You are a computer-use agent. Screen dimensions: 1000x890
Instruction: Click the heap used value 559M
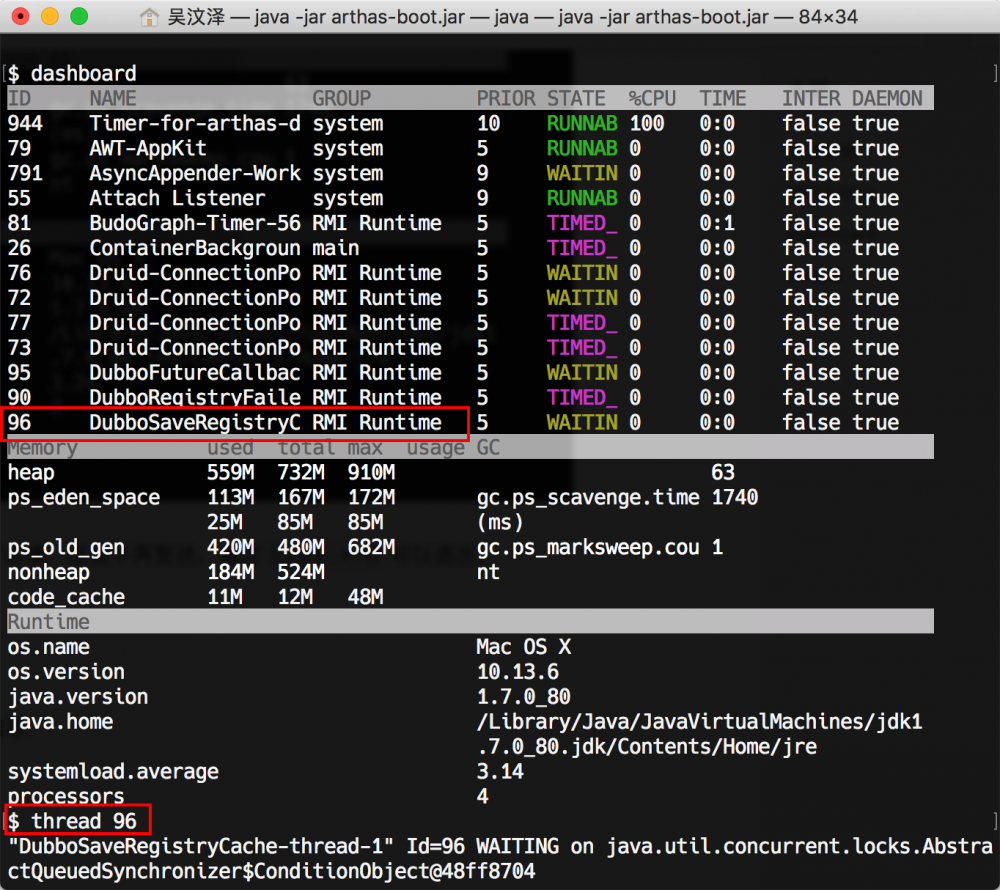[230, 472]
